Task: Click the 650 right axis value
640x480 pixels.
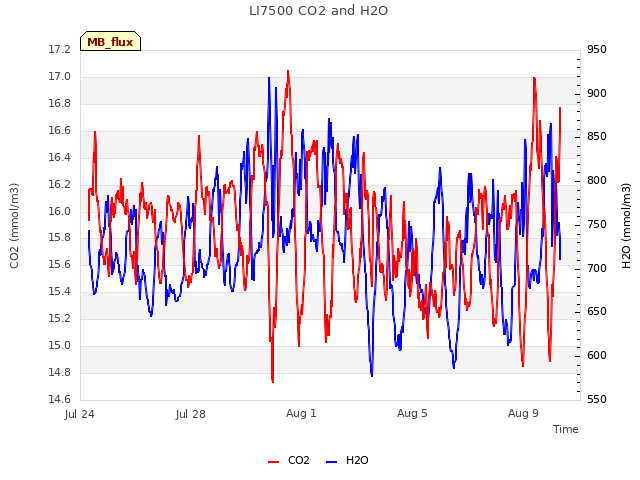Action: tap(597, 312)
